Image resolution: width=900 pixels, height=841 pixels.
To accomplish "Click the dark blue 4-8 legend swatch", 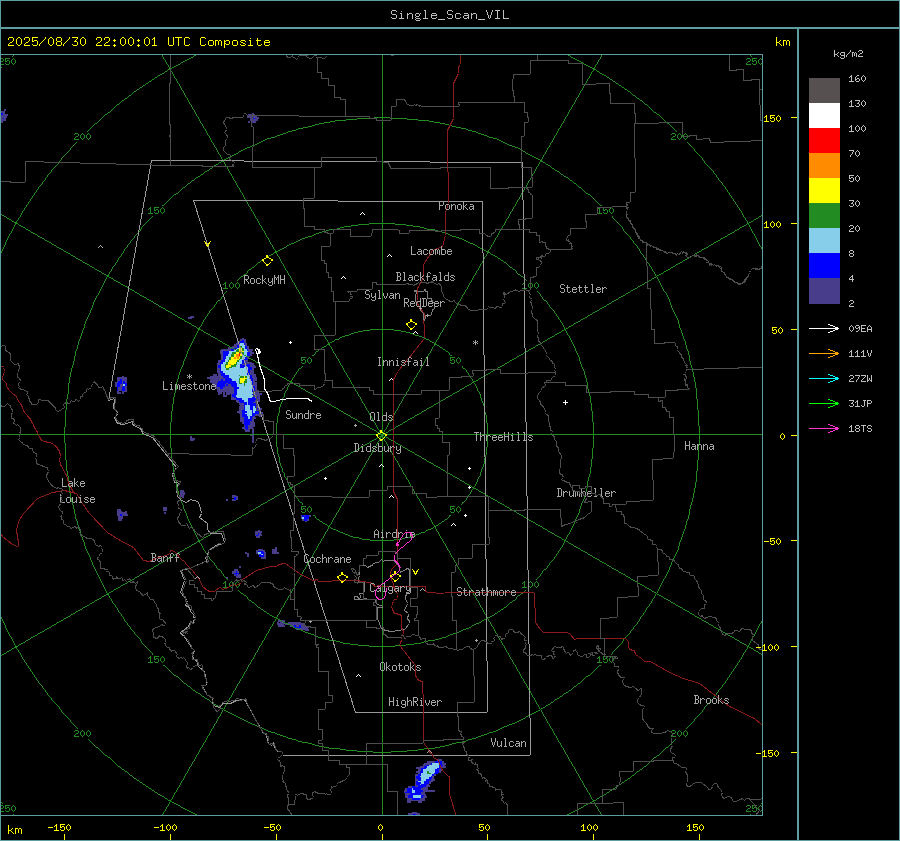I will point(824,266).
